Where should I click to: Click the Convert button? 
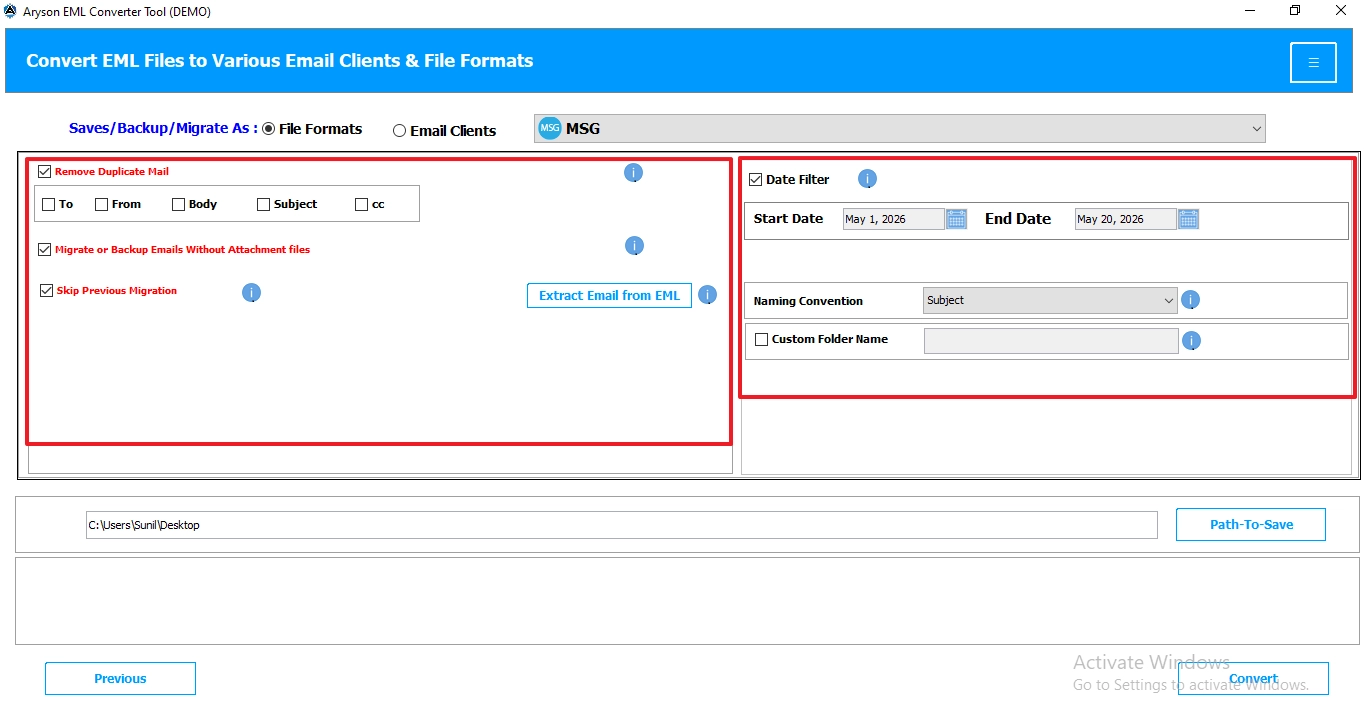pyautogui.click(x=1253, y=678)
